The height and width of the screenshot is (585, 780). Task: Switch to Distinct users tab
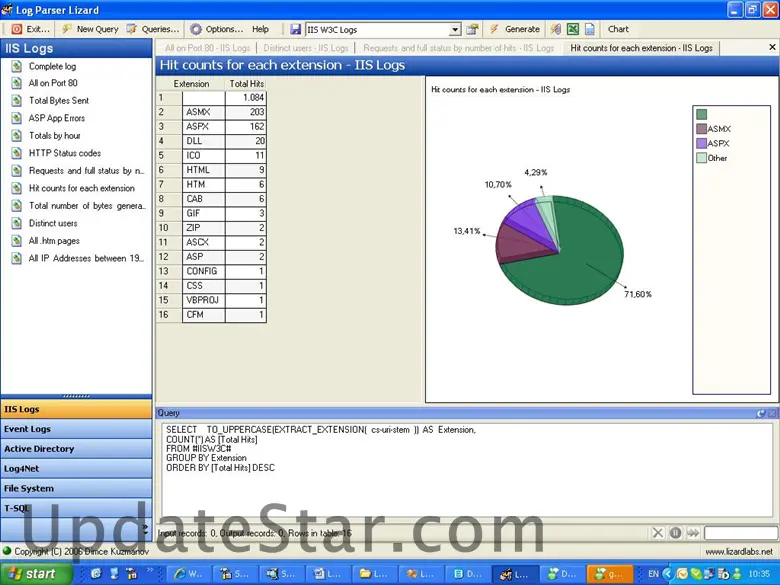tap(306, 48)
